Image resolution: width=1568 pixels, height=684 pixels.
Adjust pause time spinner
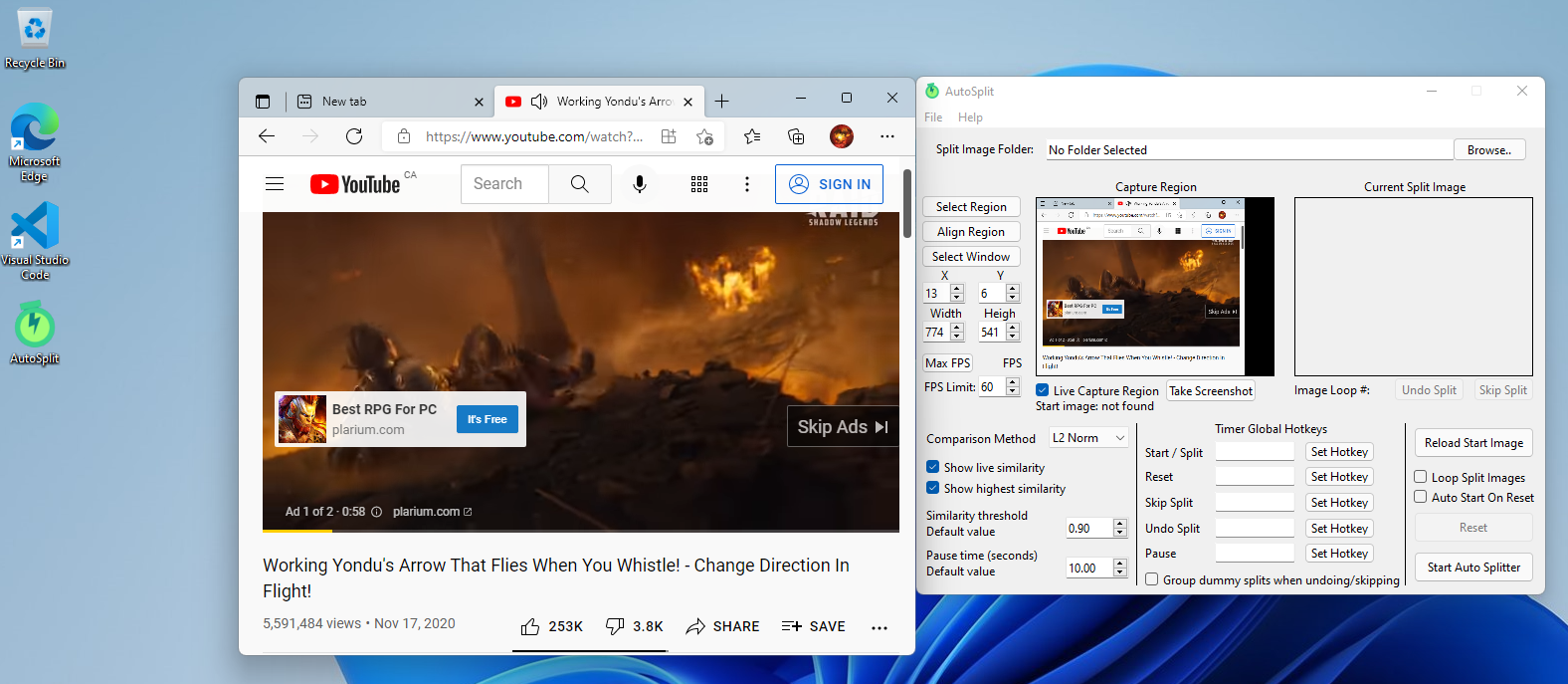(1120, 568)
